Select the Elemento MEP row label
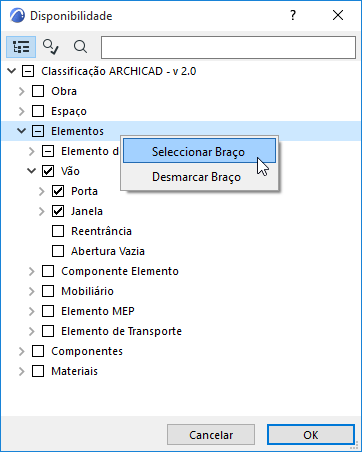The width and height of the screenshot is (362, 452). (x=98, y=311)
